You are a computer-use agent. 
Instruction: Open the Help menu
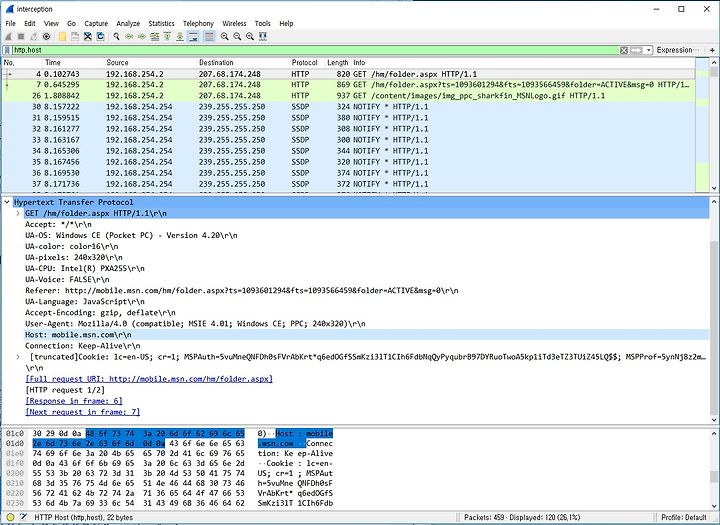[286, 23]
